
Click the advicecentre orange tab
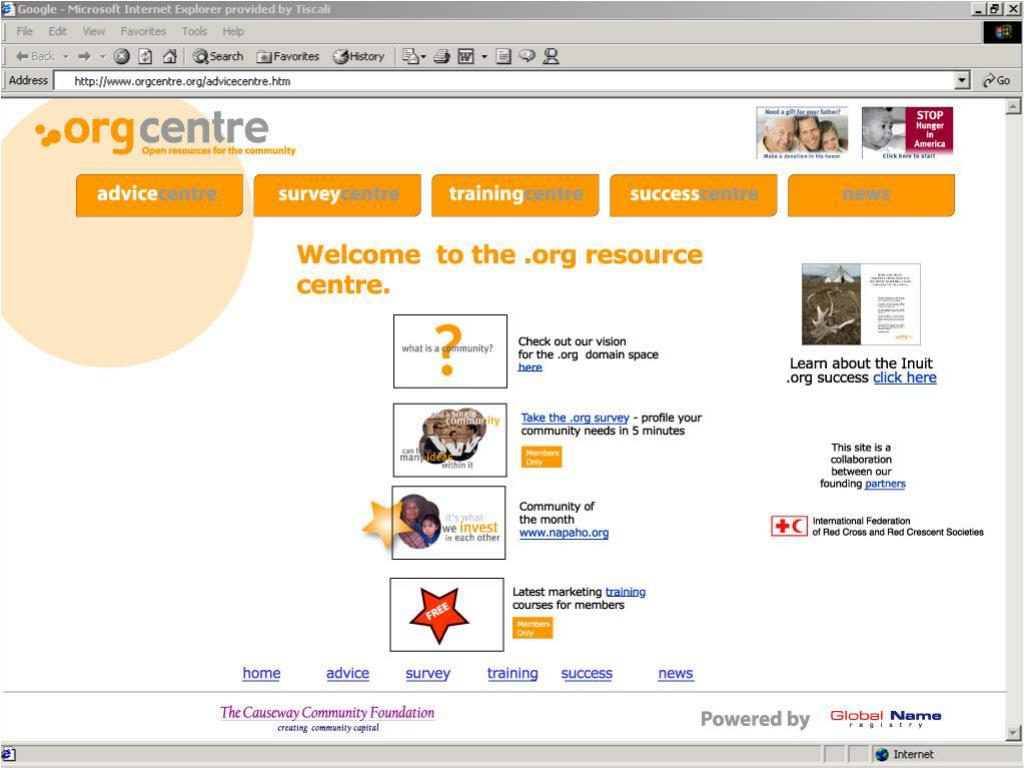point(159,195)
